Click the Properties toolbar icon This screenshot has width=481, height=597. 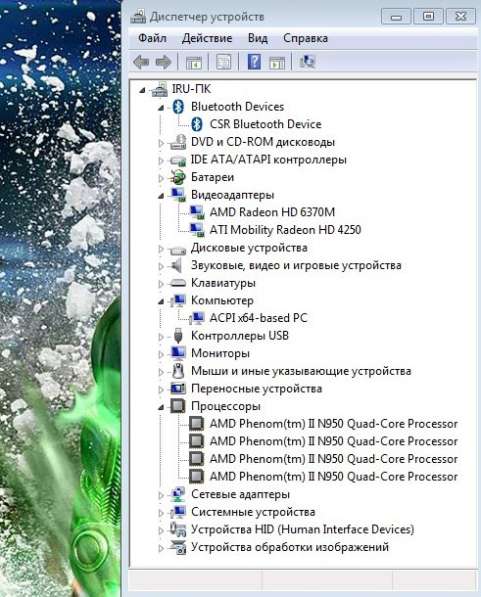[x=224, y=62]
